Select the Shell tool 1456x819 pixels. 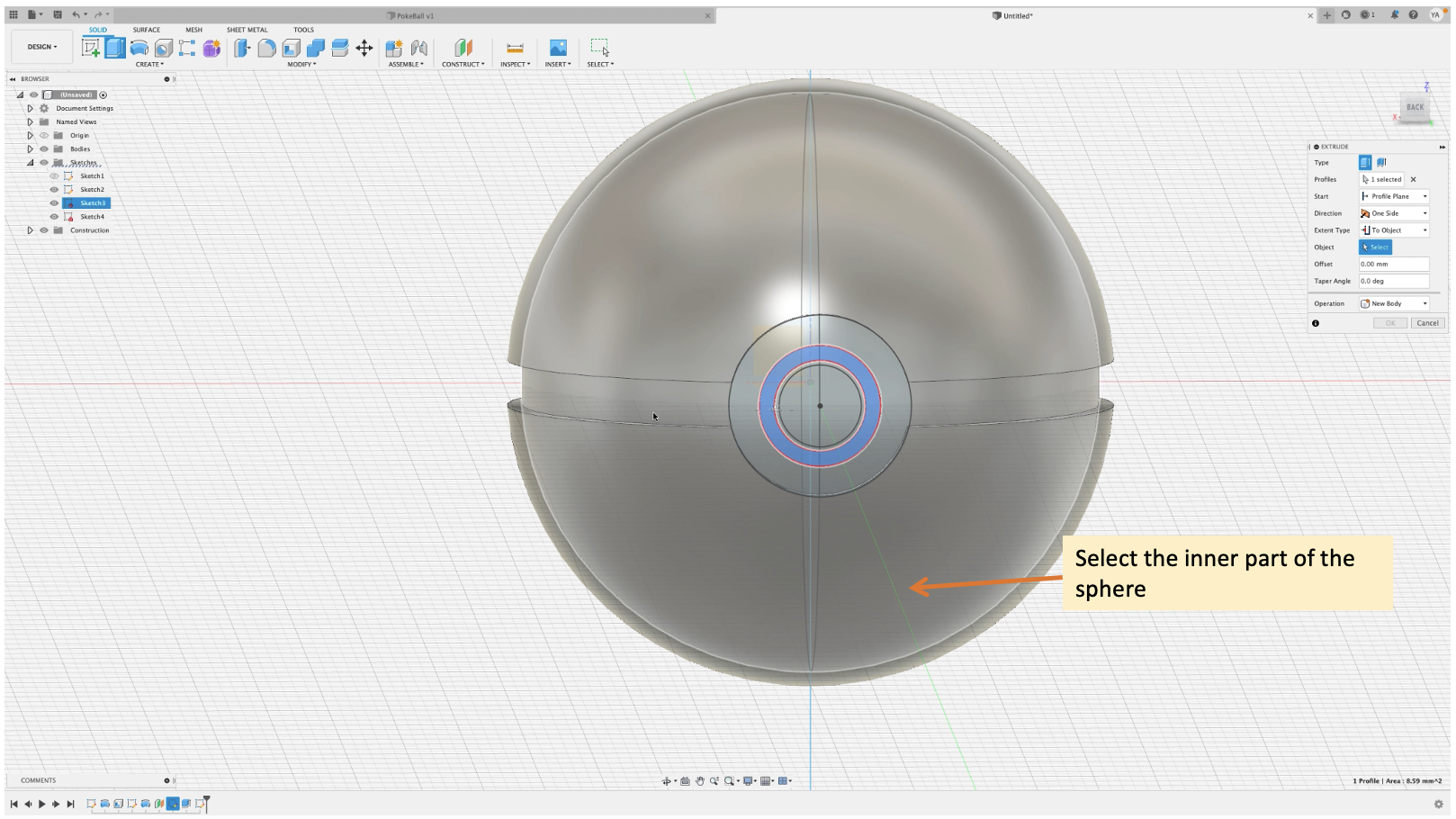291,48
